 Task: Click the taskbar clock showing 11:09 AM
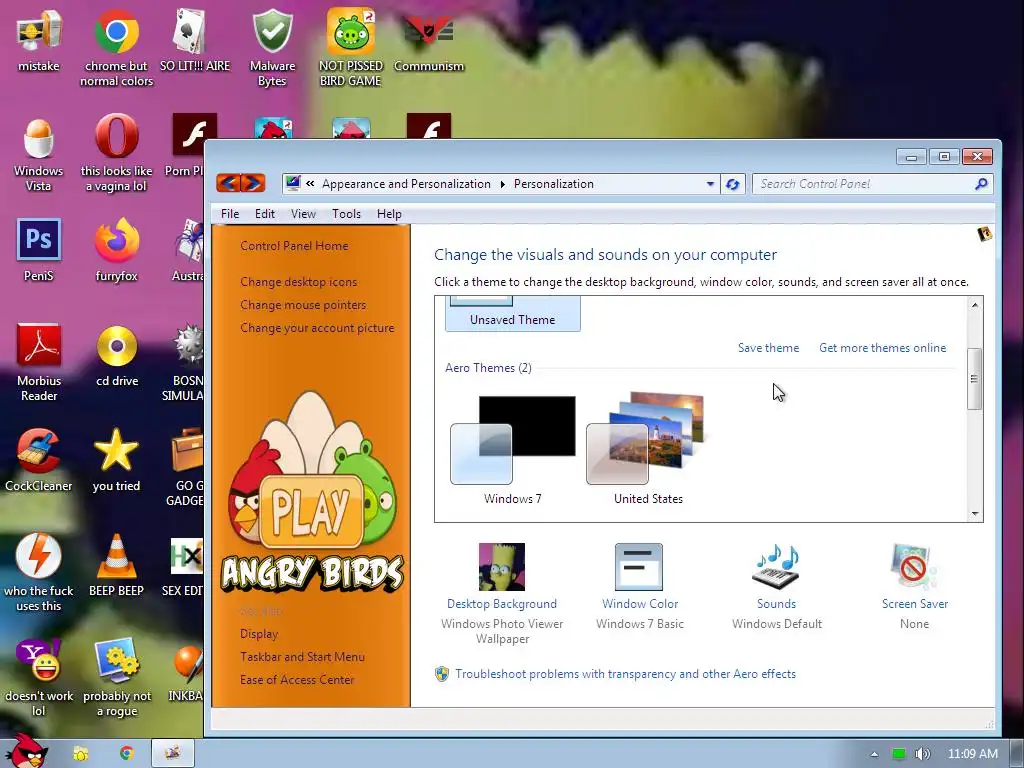tap(973, 754)
